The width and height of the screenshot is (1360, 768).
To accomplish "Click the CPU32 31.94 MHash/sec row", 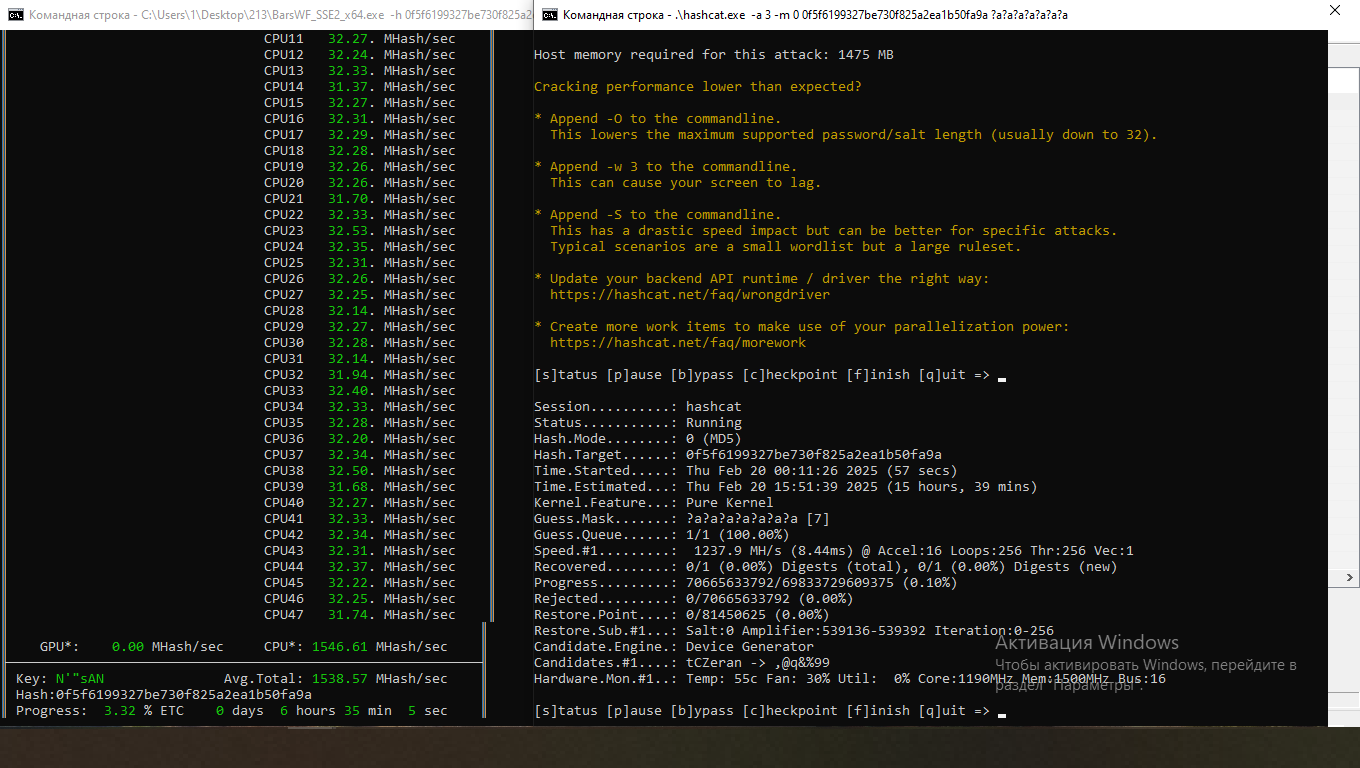I will [360, 375].
